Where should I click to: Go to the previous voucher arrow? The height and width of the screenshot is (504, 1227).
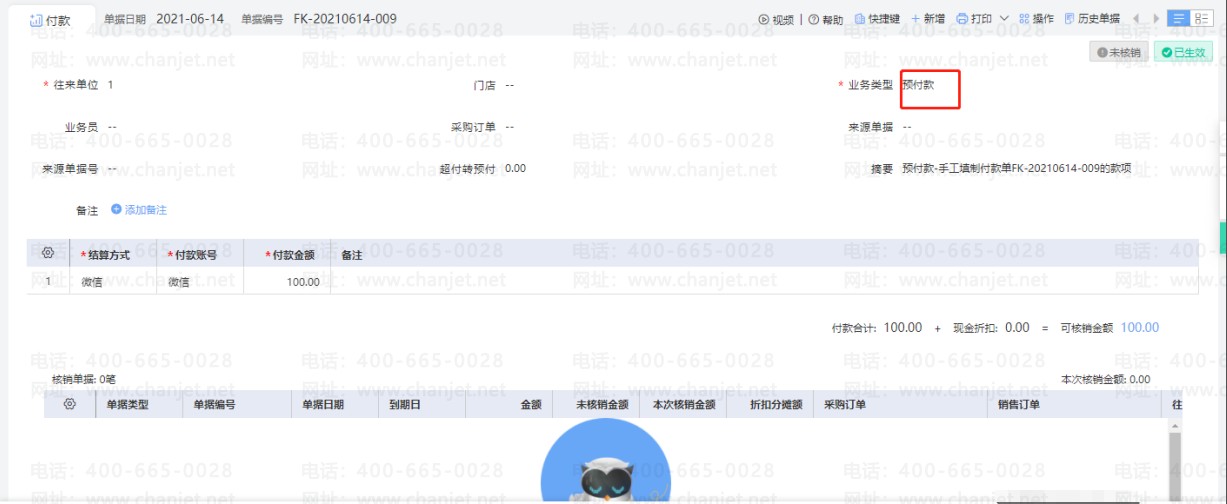pyautogui.click(x=1136, y=19)
